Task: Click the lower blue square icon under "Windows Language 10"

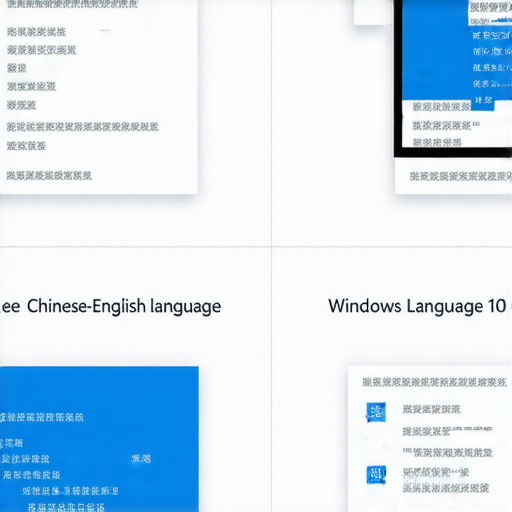Action: click(376, 475)
